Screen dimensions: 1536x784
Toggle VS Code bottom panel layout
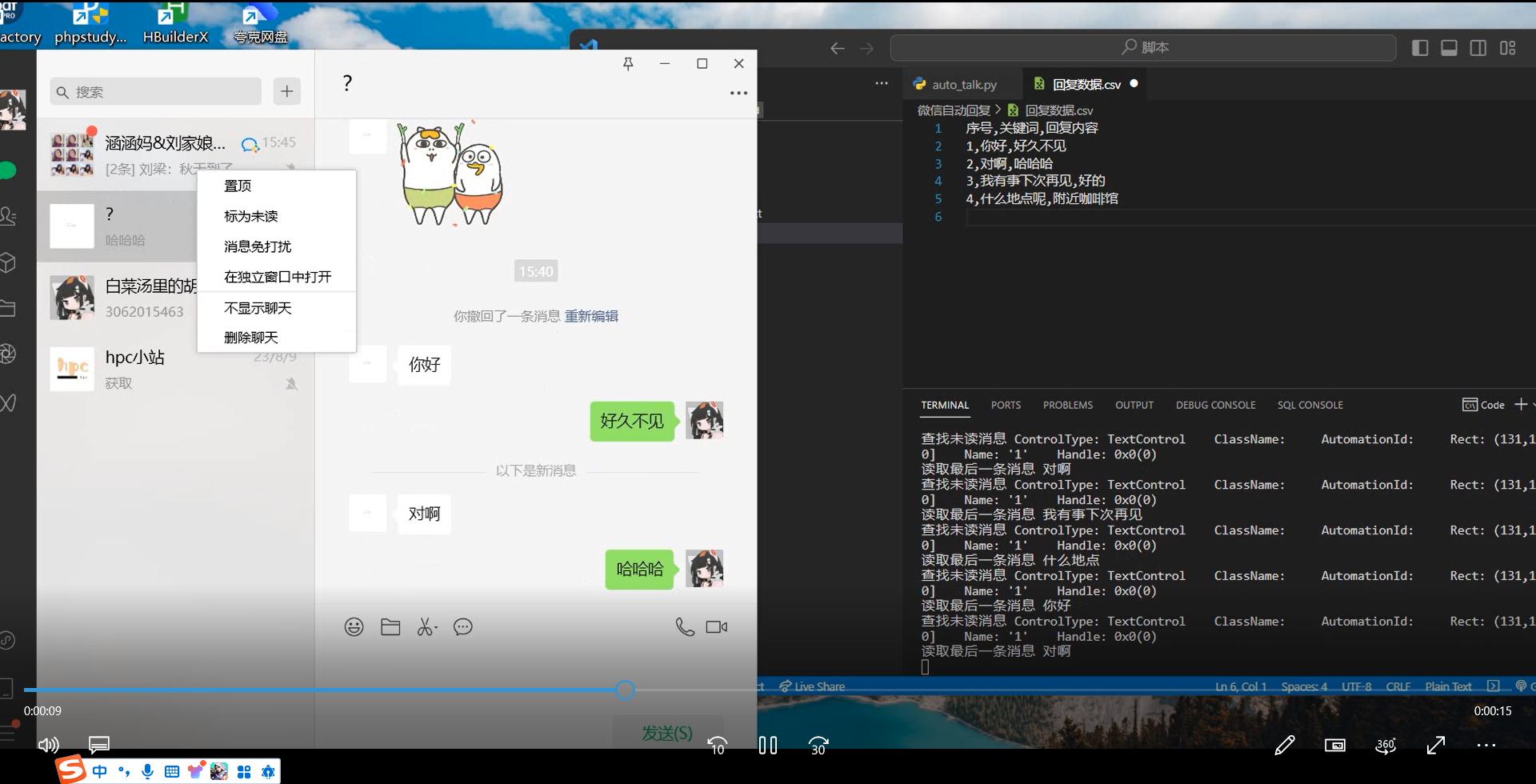tap(1449, 48)
